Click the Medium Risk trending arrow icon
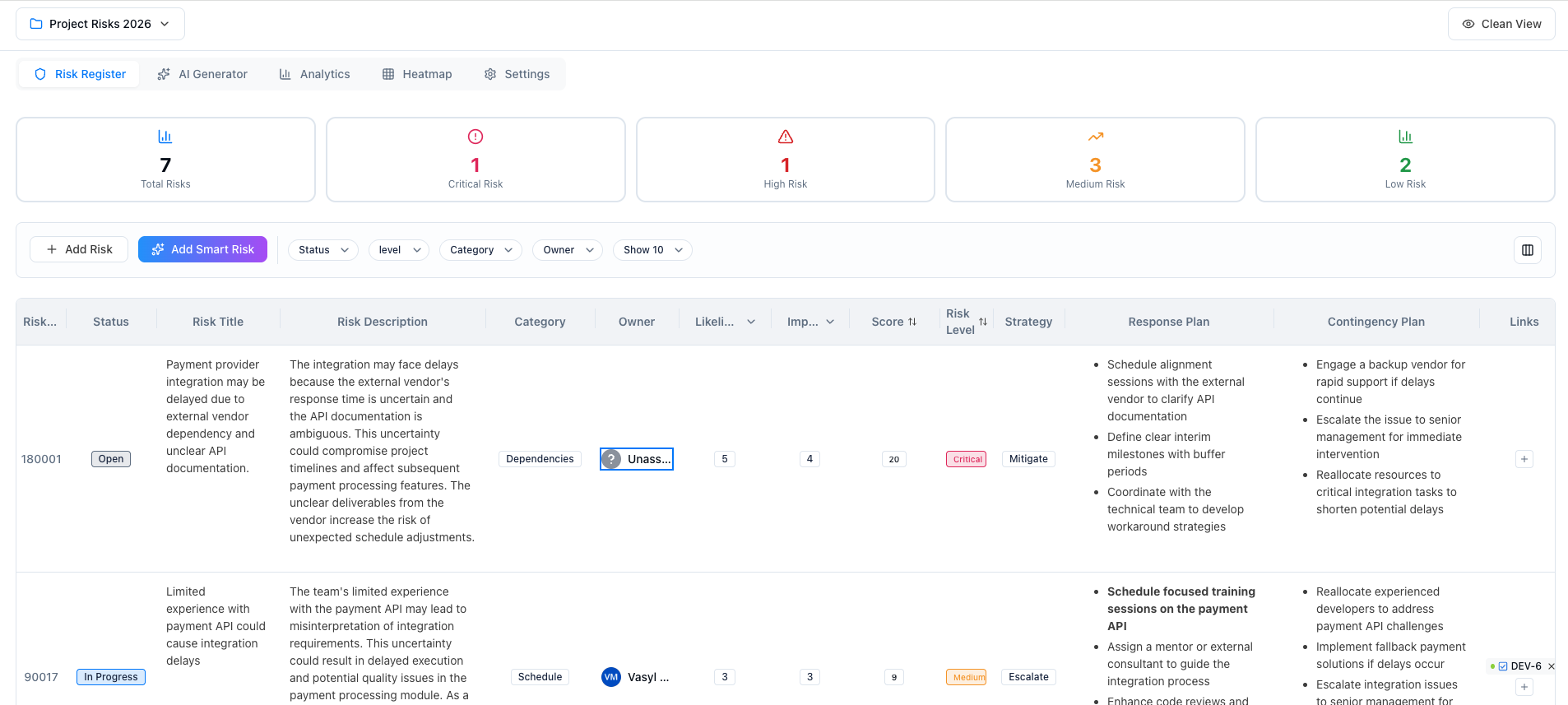1568x705 pixels. coord(1096,137)
